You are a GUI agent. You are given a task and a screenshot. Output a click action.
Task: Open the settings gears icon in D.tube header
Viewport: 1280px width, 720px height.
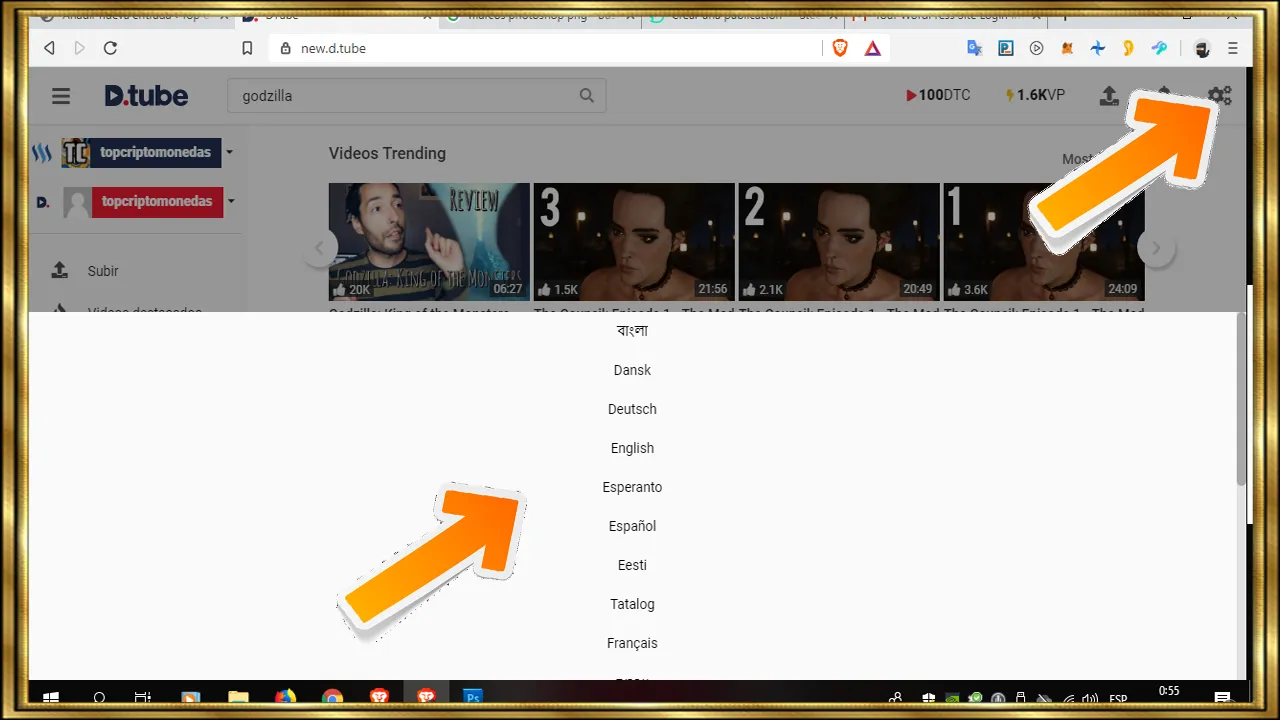click(x=1220, y=96)
